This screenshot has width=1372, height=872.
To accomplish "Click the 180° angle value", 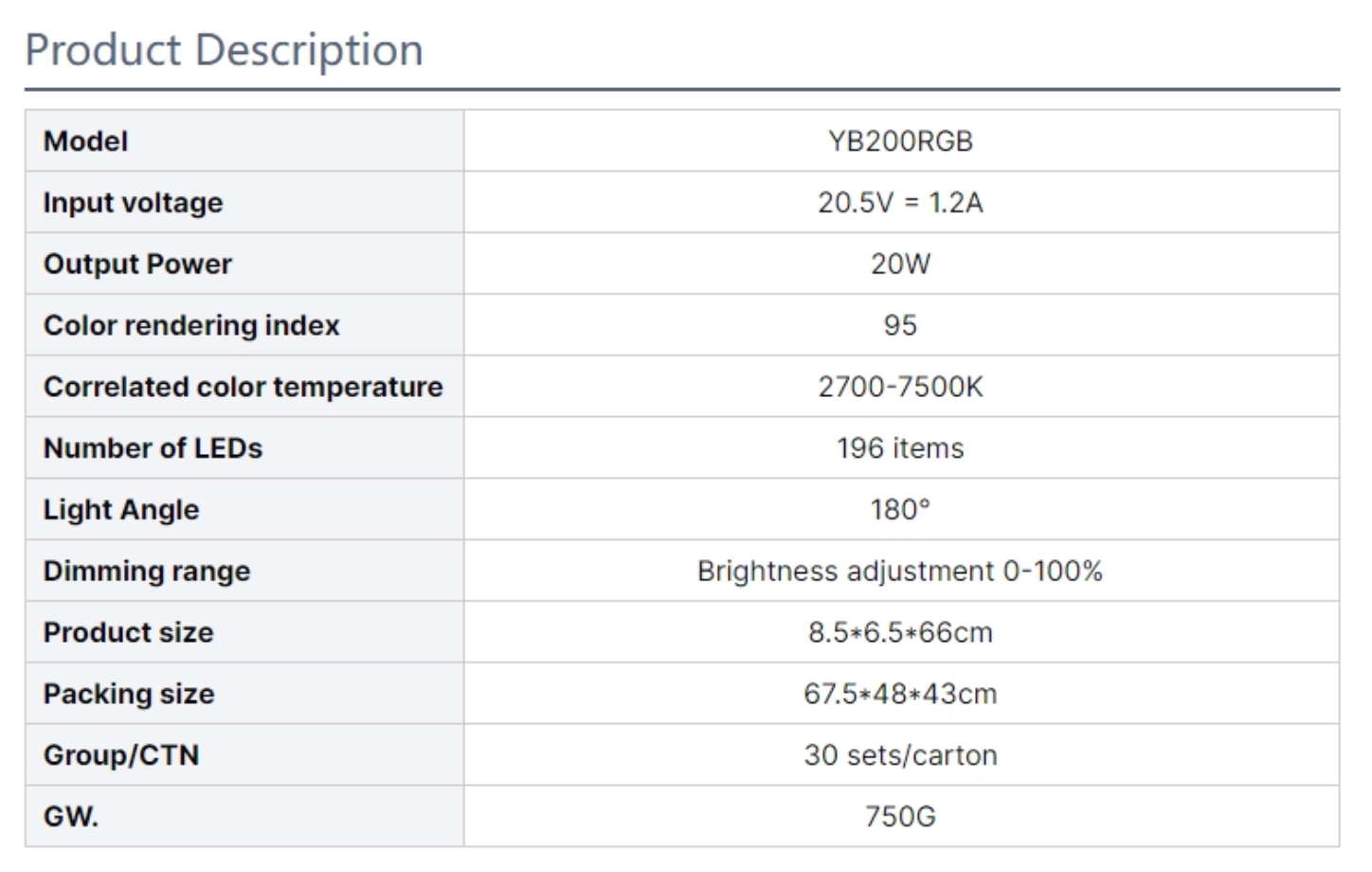I will pyautogui.click(x=900, y=510).
